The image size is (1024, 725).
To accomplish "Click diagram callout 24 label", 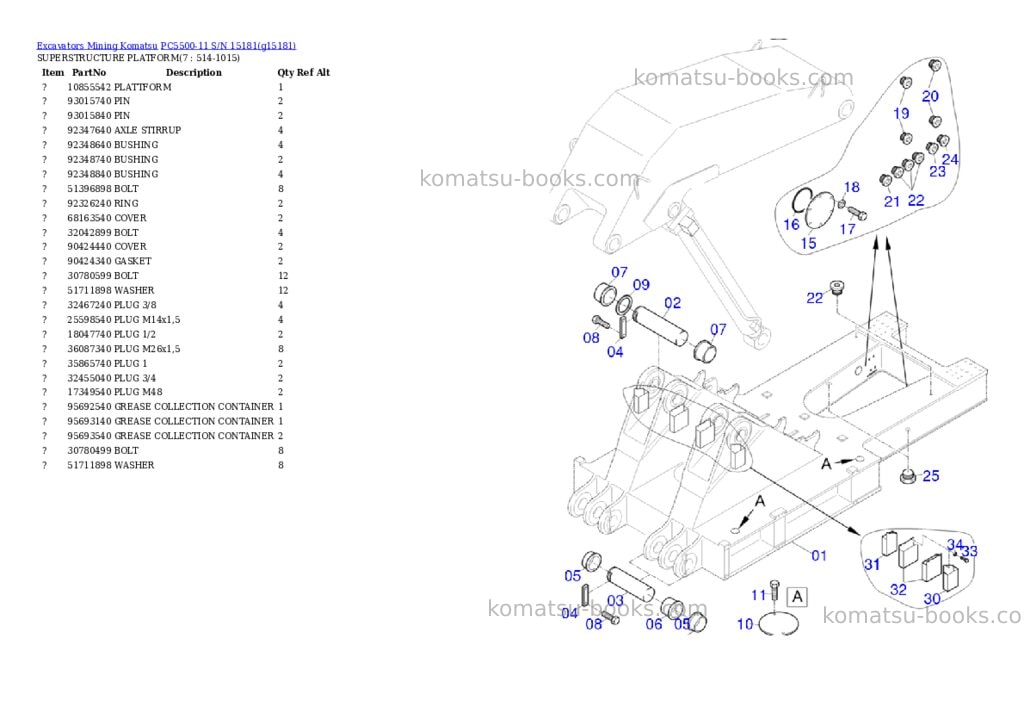I will [950, 159].
